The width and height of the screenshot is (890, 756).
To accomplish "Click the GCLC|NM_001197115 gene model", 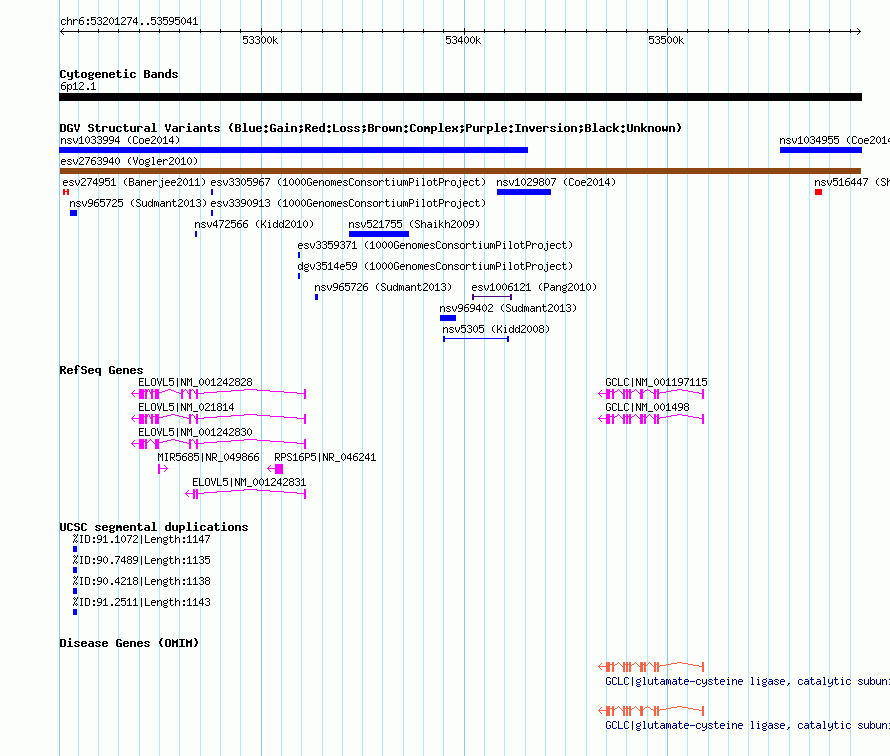I will (651, 394).
